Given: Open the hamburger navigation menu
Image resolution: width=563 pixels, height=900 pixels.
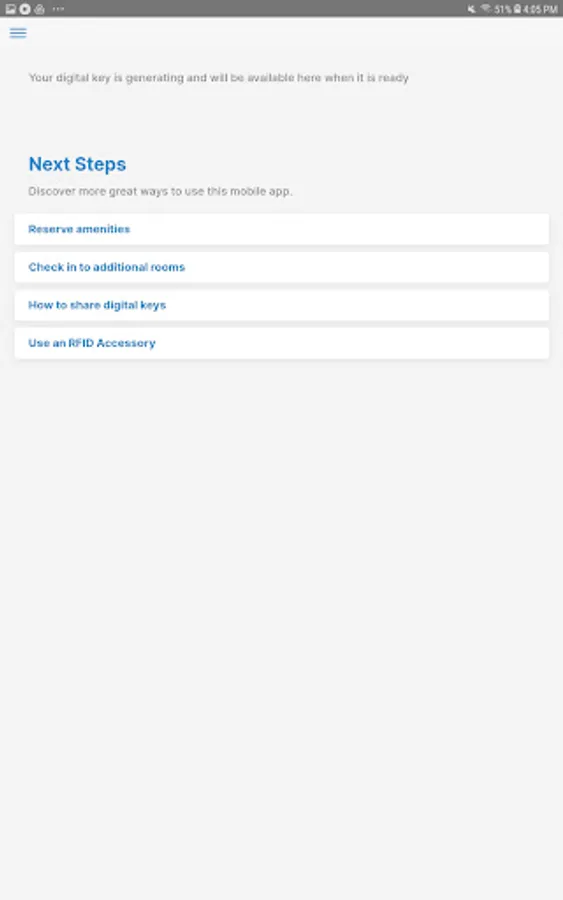Looking at the screenshot, I should (18, 33).
